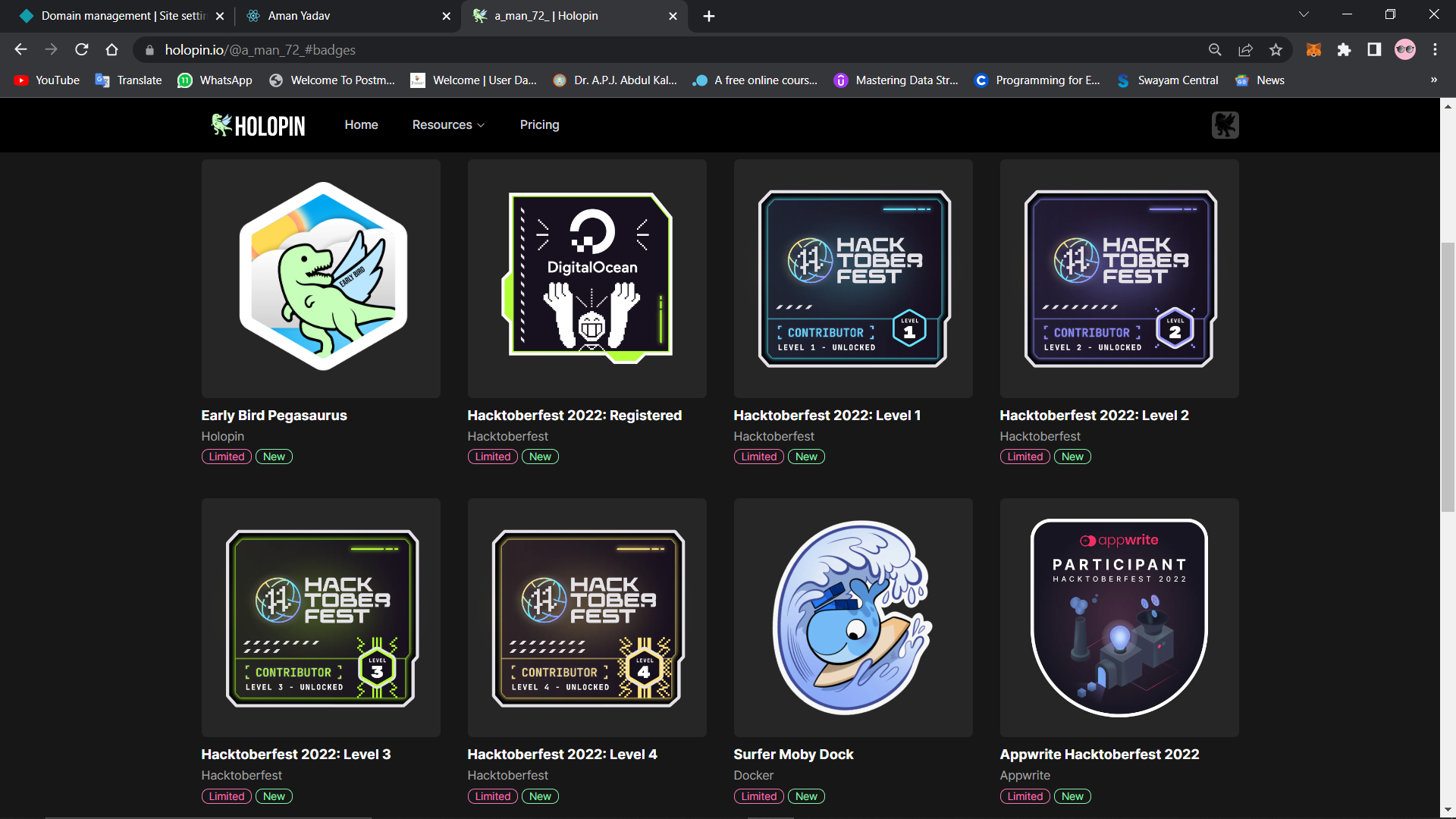Open the WhatsApp bookmark

(x=215, y=80)
